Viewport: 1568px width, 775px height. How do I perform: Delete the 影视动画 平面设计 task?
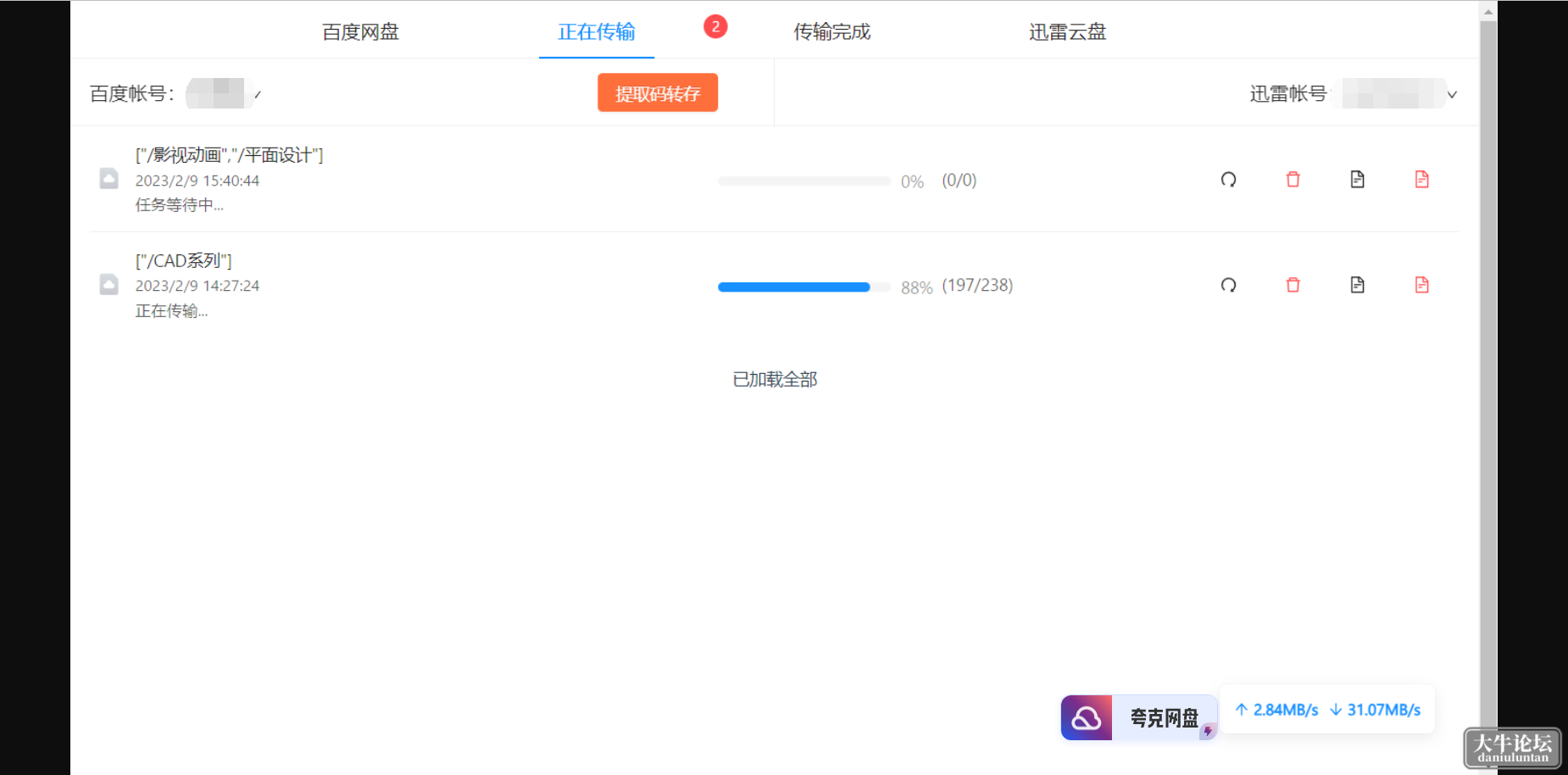1293,180
